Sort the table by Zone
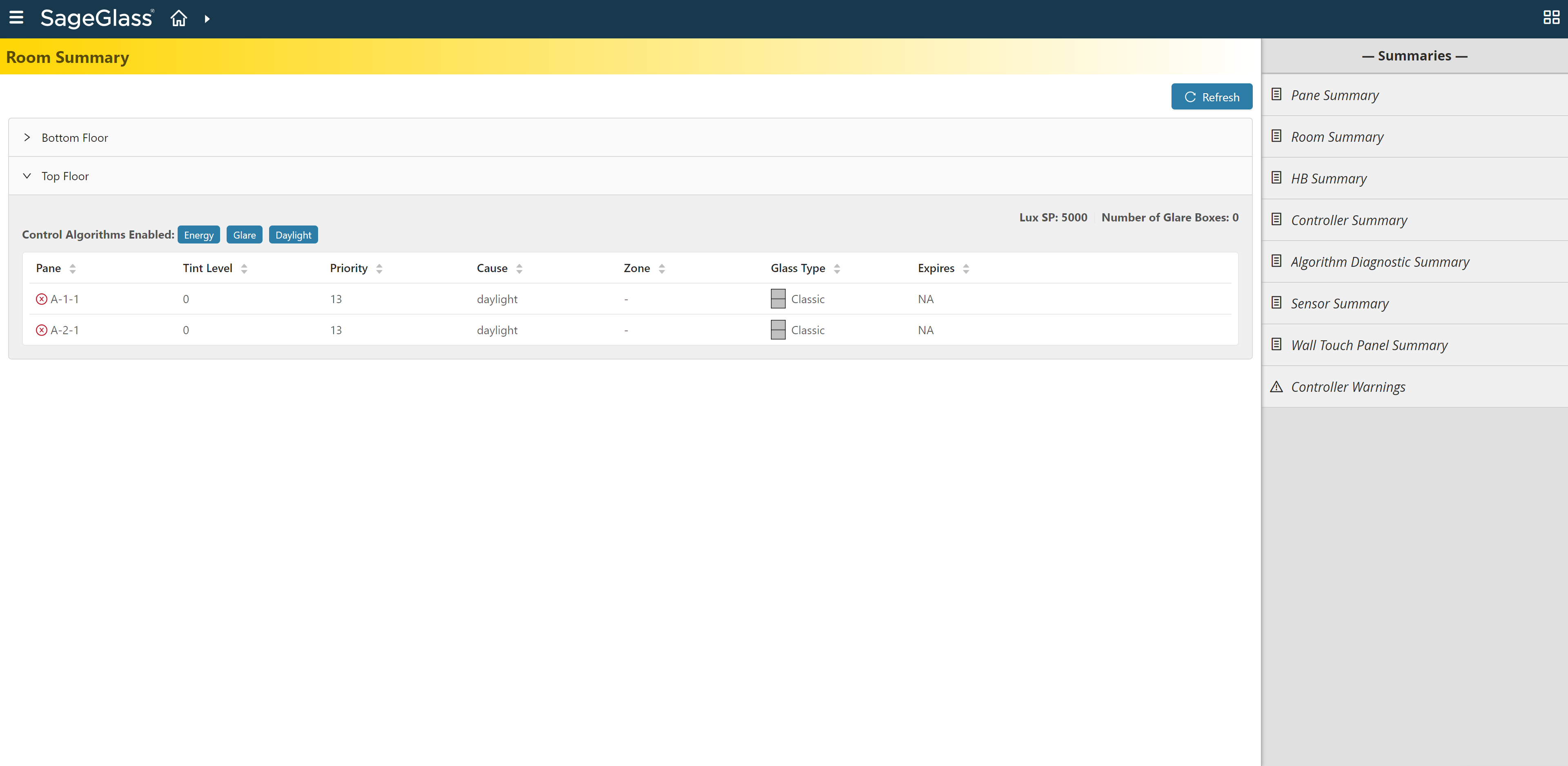Screen dimensions: 1568x766 pos(661,268)
